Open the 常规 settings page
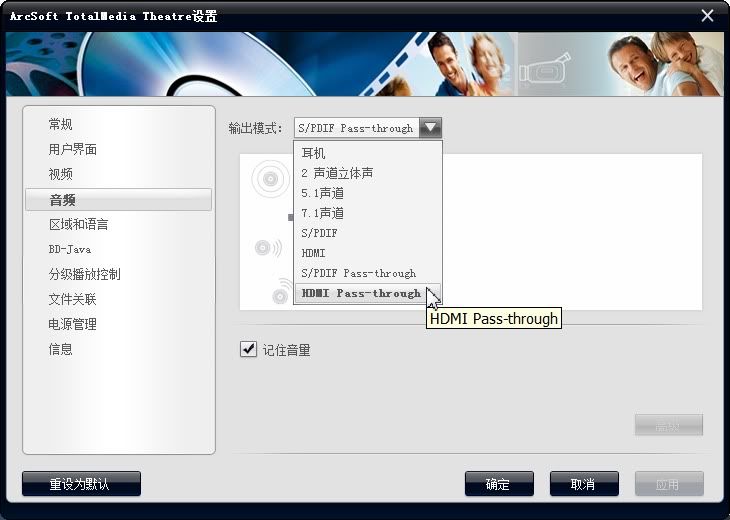Screen dimensions: 730x520 click(x=61, y=124)
